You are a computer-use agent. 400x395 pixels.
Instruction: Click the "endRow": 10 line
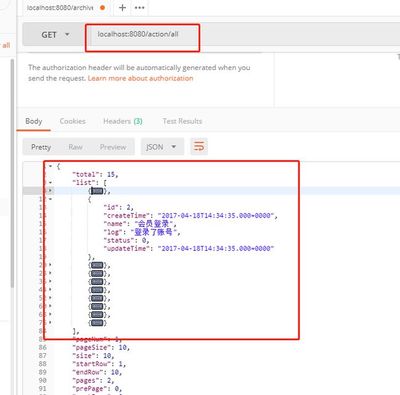(x=97, y=372)
